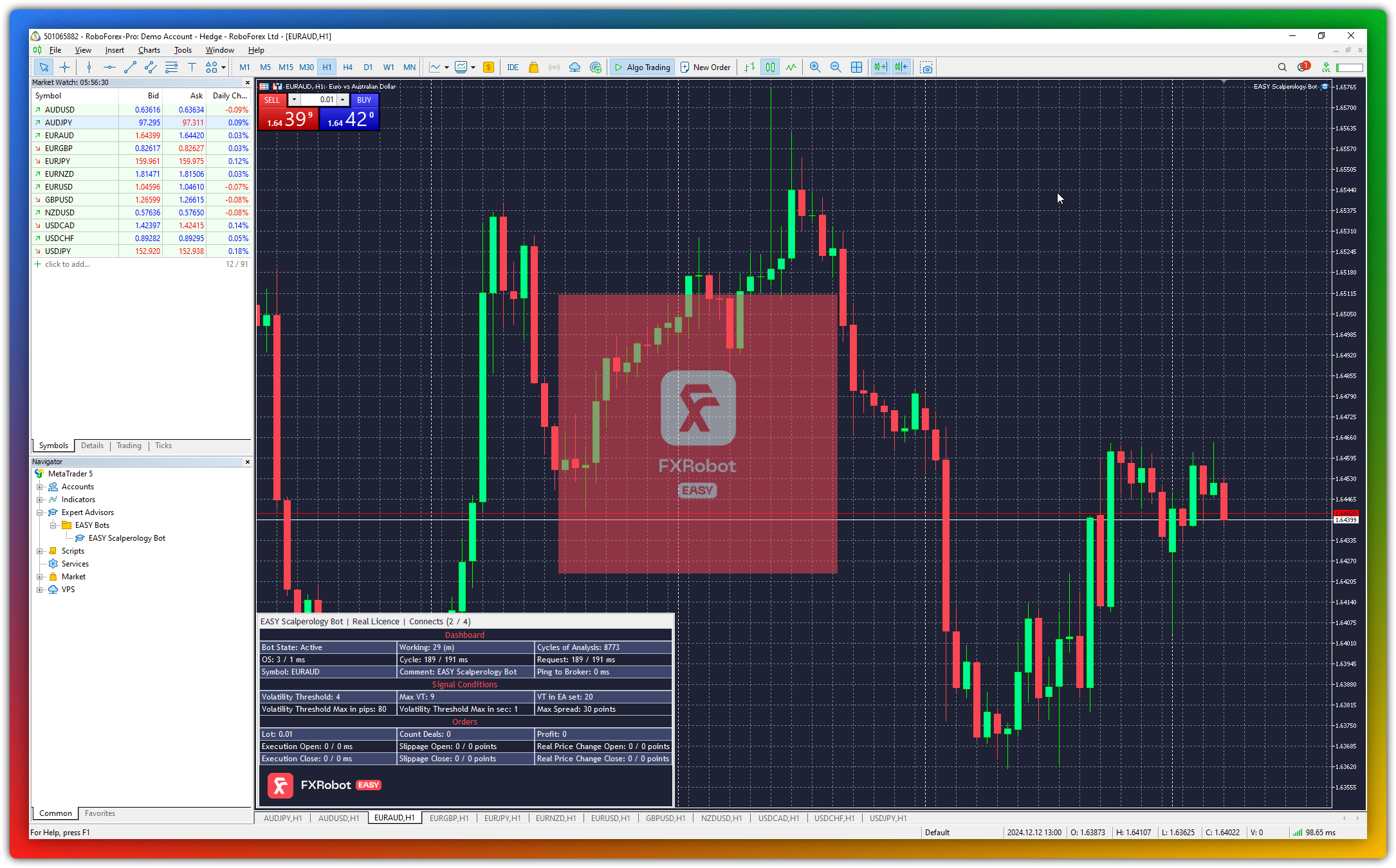Collapse the Expert Advisors node

coord(40,512)
